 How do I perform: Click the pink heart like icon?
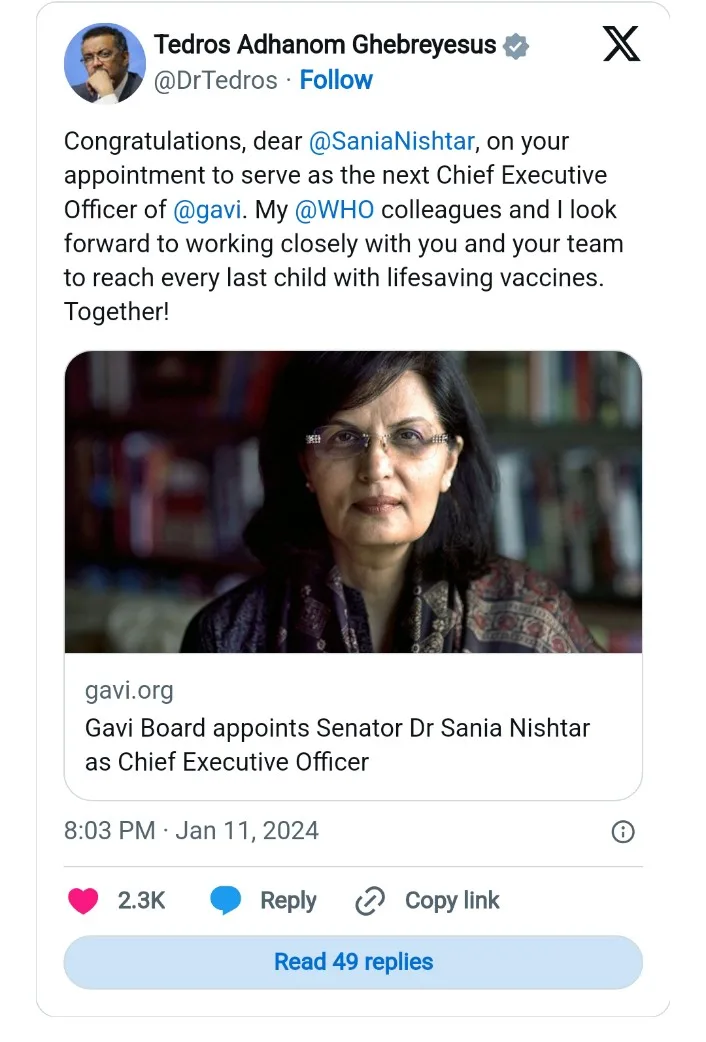click(x=83, y=901)
